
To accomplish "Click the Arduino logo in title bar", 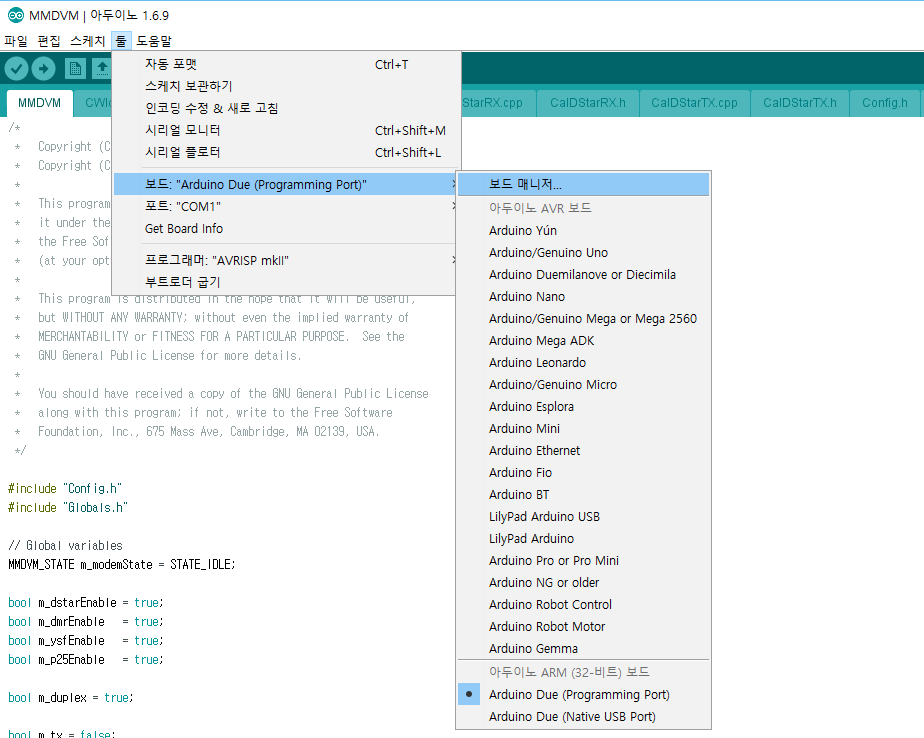I will pyautogui.click(x=16, y=15).
